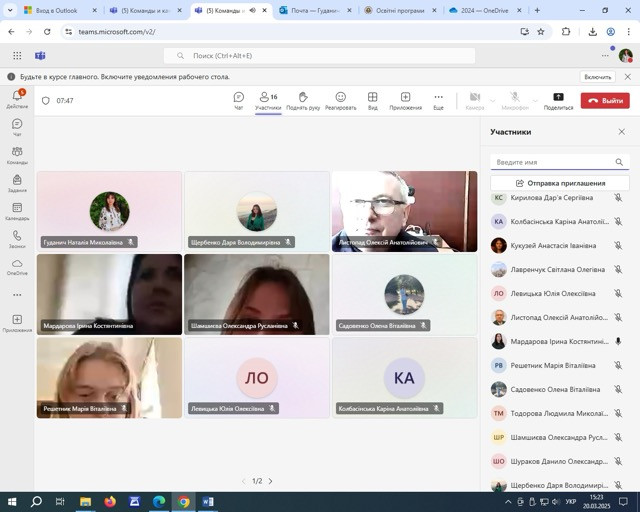
Task: Expand microphone options dropdown arrow
Action: [535, 100]
